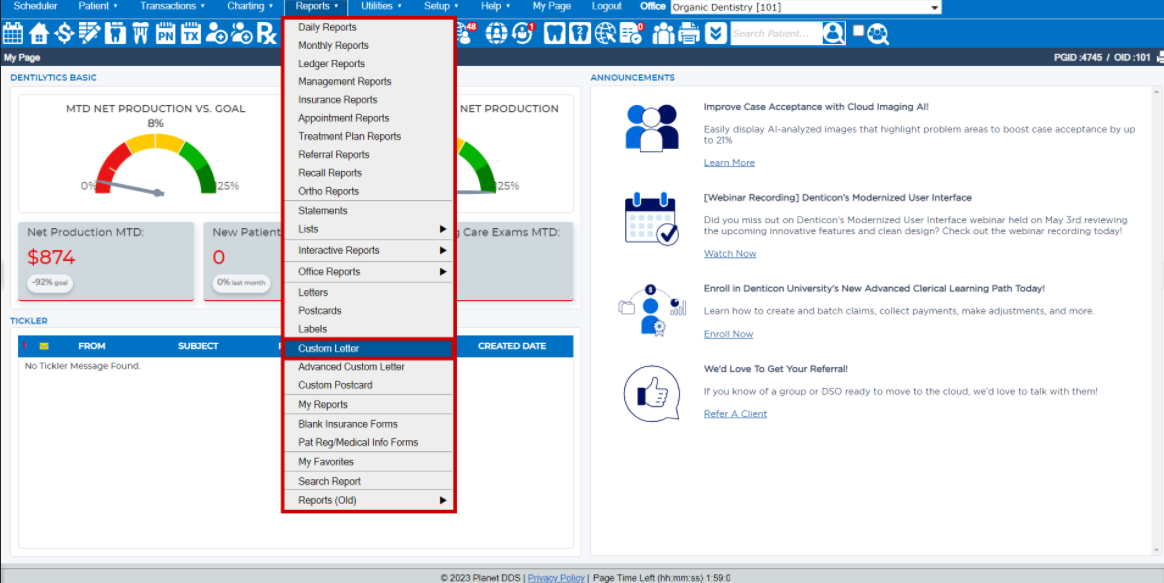Click the tooth with roots perio icon
Screen dimensions: 1164x583
coord(140,33)
